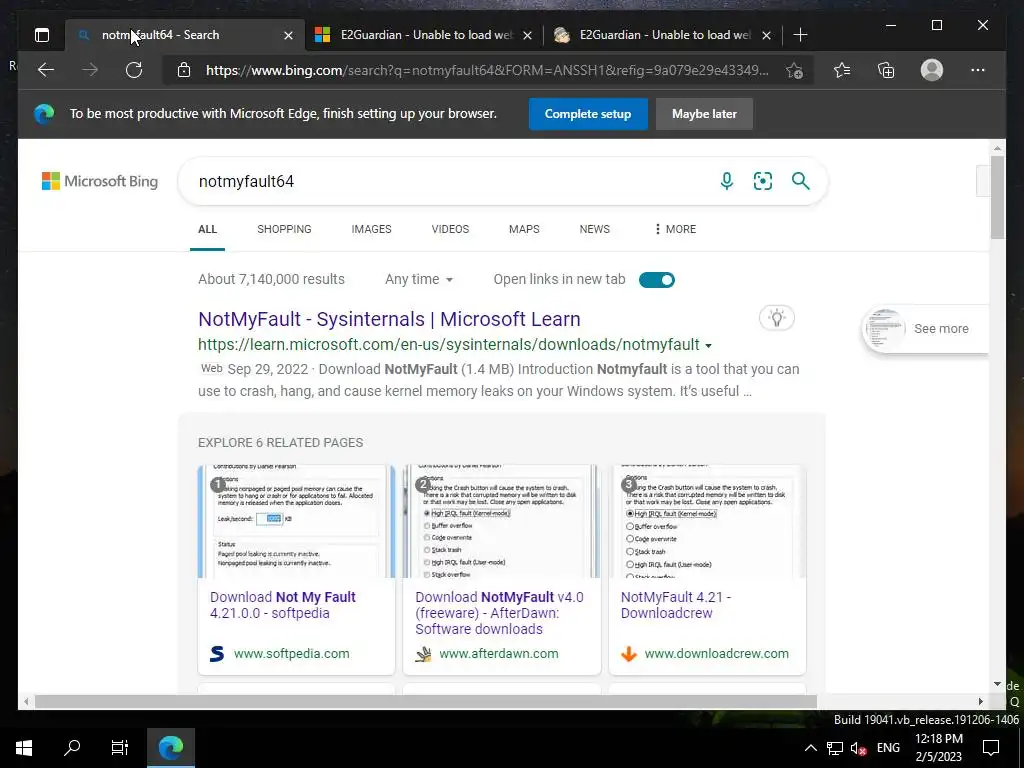Switch input language via ENG indicator

tap(888, 748)
